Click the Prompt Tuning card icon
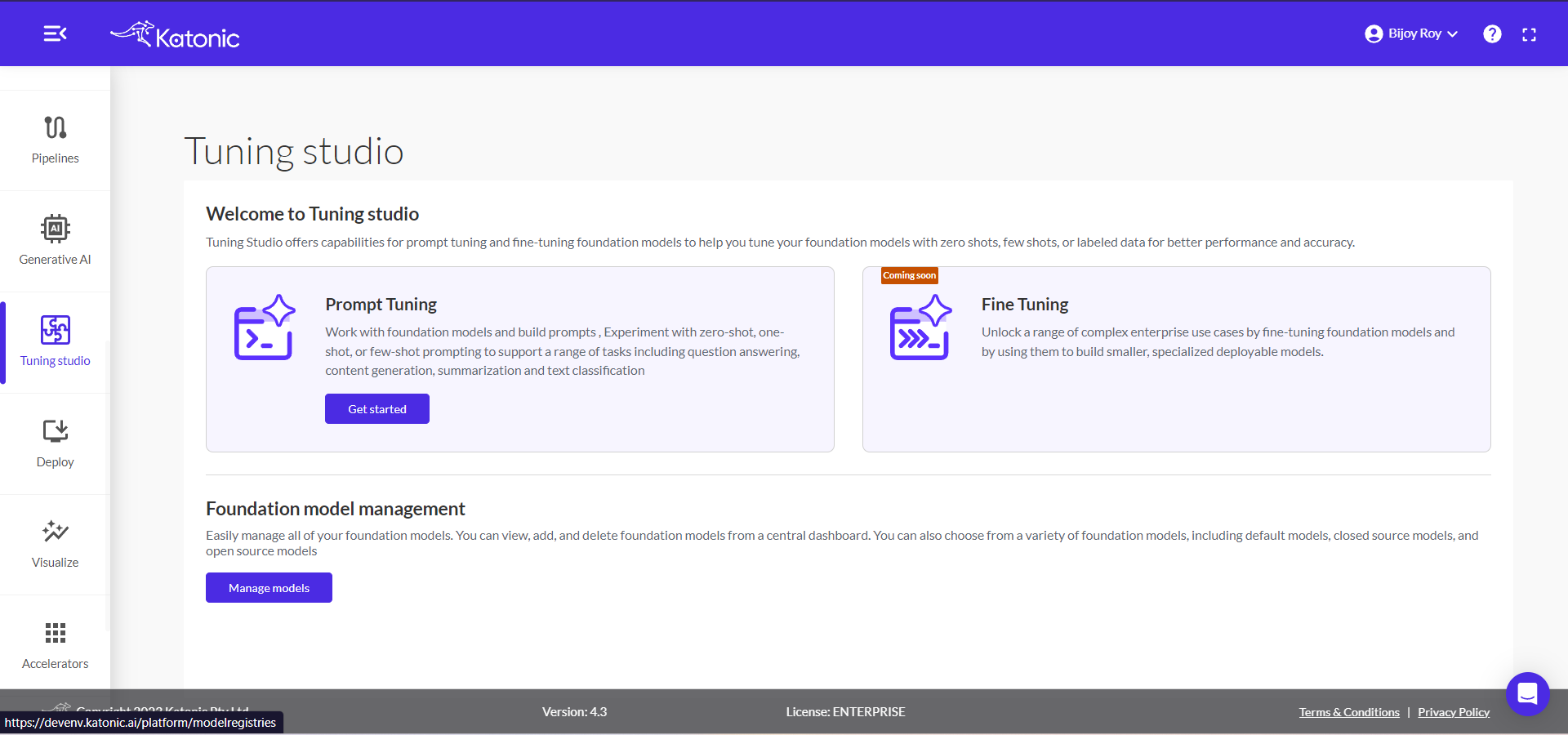This screenshot has width=1568, height=735. (265, 327)
